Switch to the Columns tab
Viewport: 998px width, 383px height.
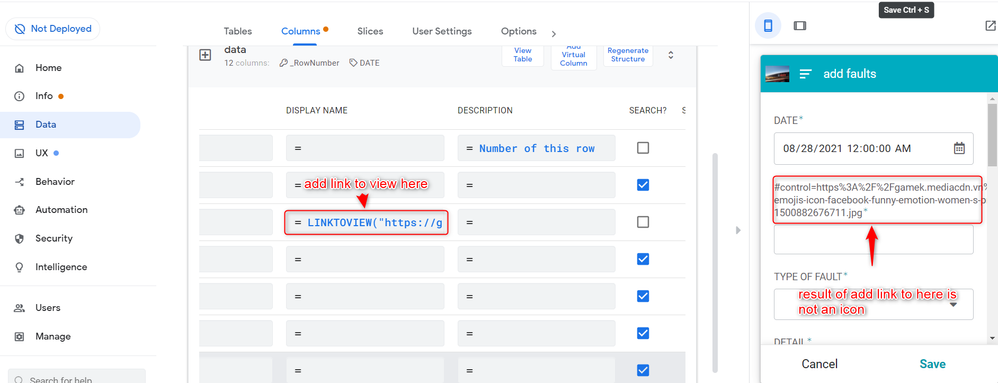(x=301, y=31)
